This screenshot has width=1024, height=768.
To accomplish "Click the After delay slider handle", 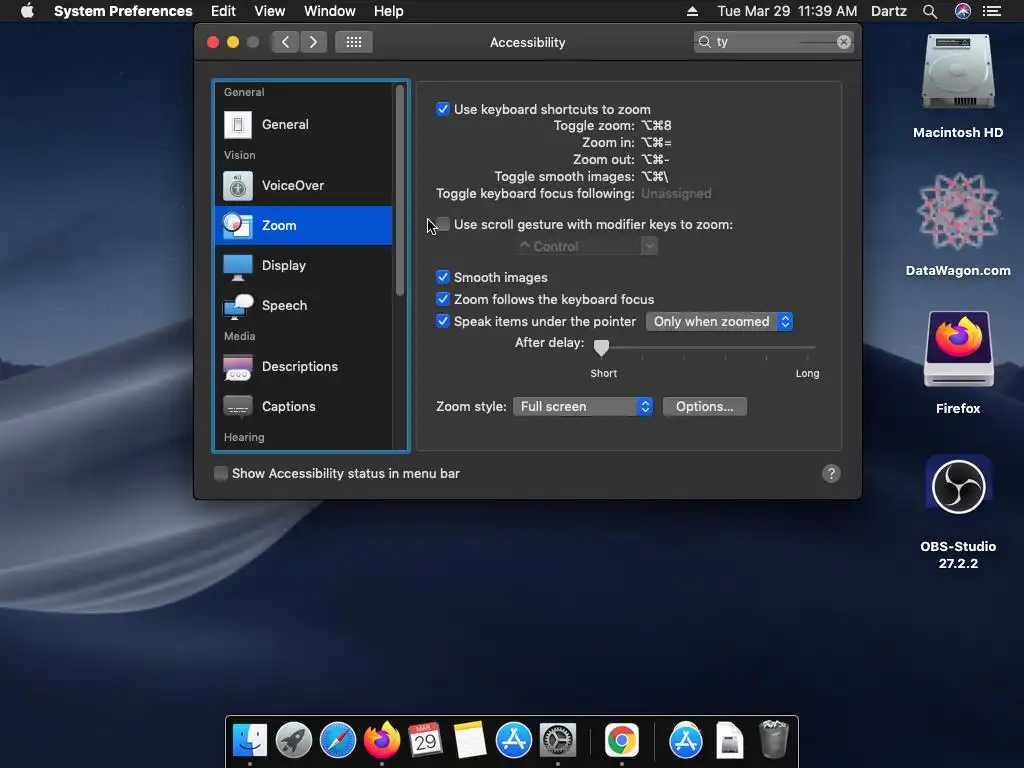I will [x=601, y=348].
